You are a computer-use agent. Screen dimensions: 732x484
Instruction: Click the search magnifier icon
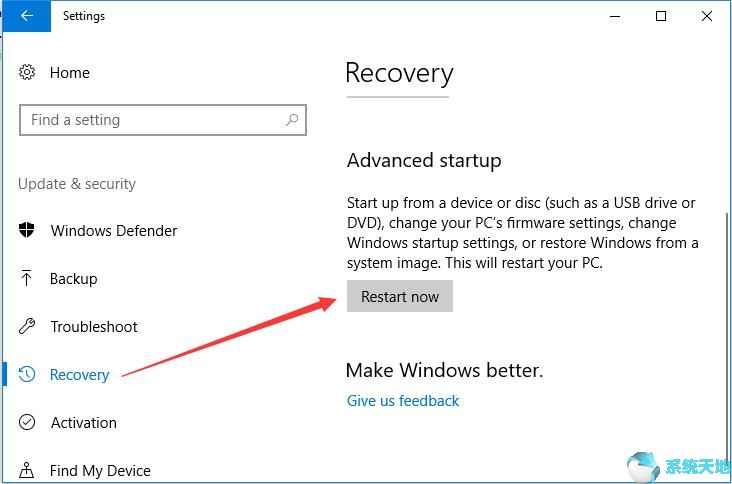coord(291,120)
